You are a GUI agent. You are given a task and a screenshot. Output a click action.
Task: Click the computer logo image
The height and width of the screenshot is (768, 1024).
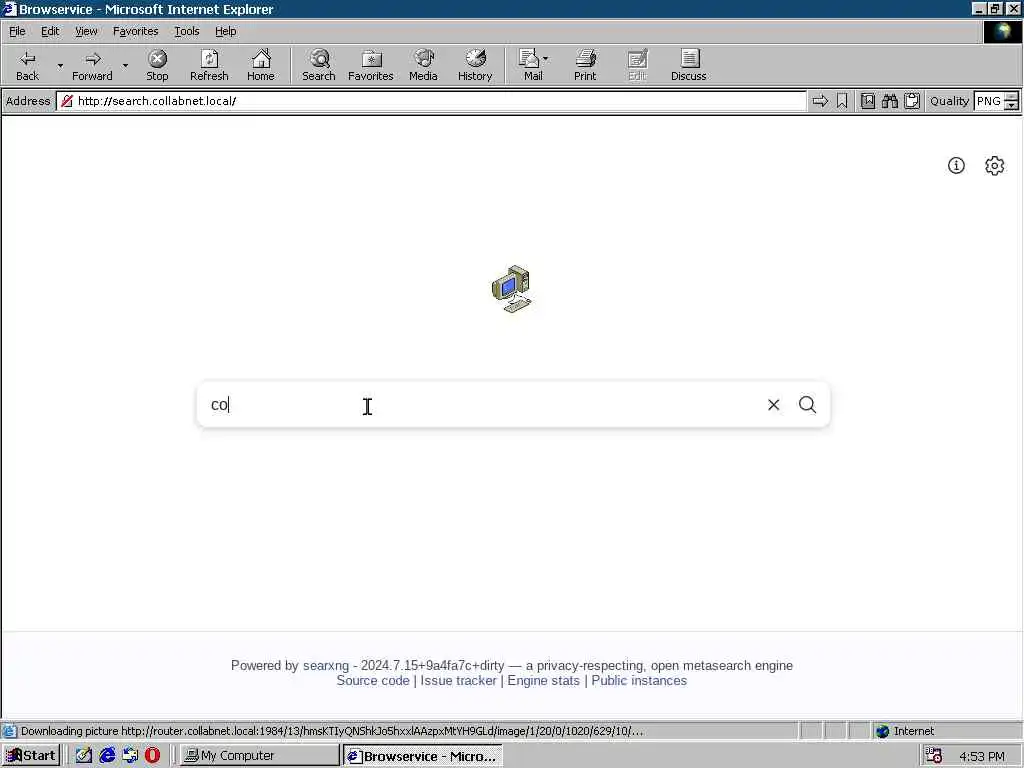click(511, 289)
